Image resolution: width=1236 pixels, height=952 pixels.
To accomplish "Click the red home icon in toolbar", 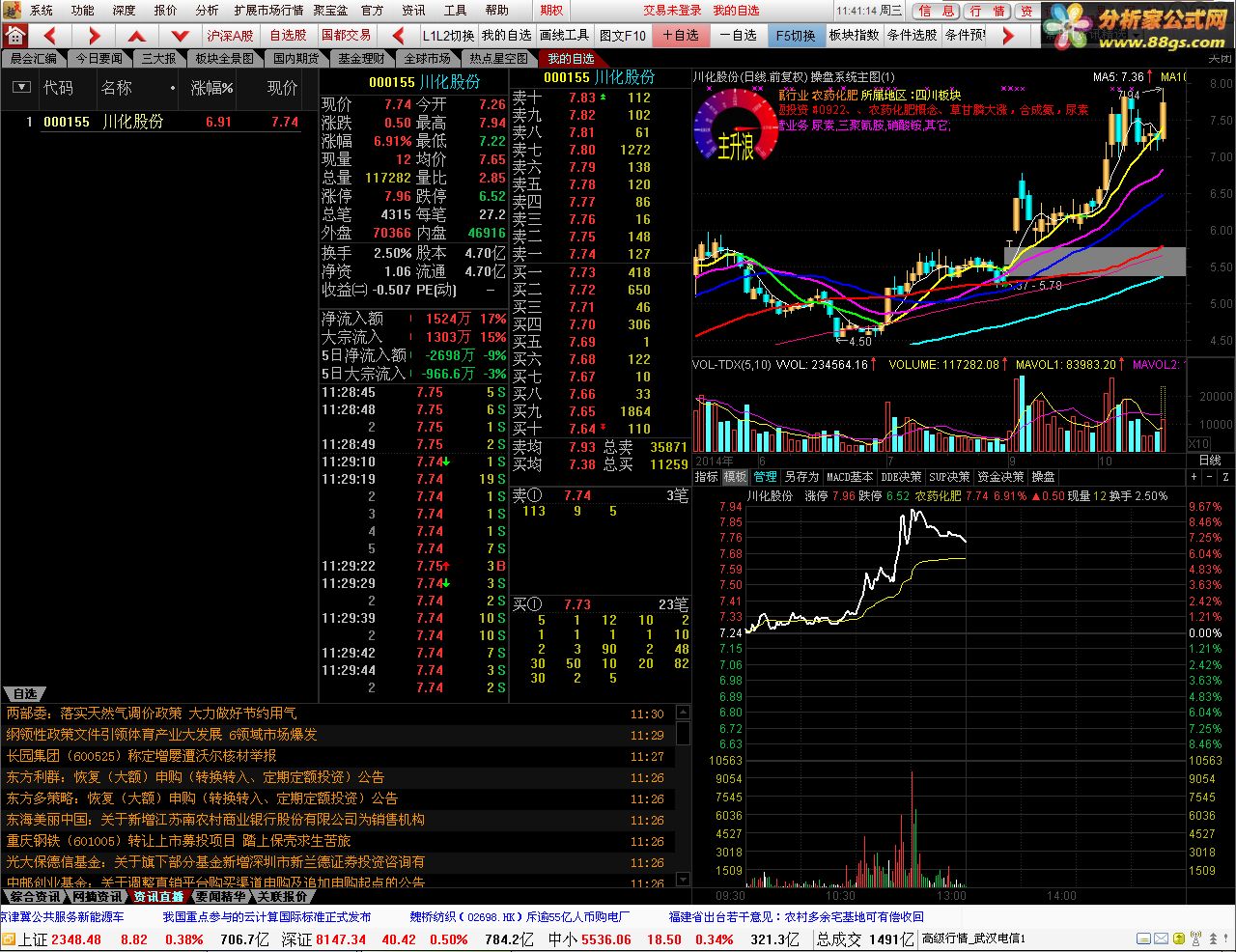I will coord(14,36).
